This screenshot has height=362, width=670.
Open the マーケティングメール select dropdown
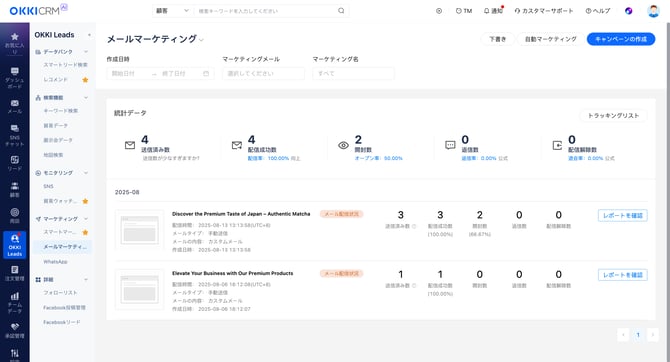point(263,74)
